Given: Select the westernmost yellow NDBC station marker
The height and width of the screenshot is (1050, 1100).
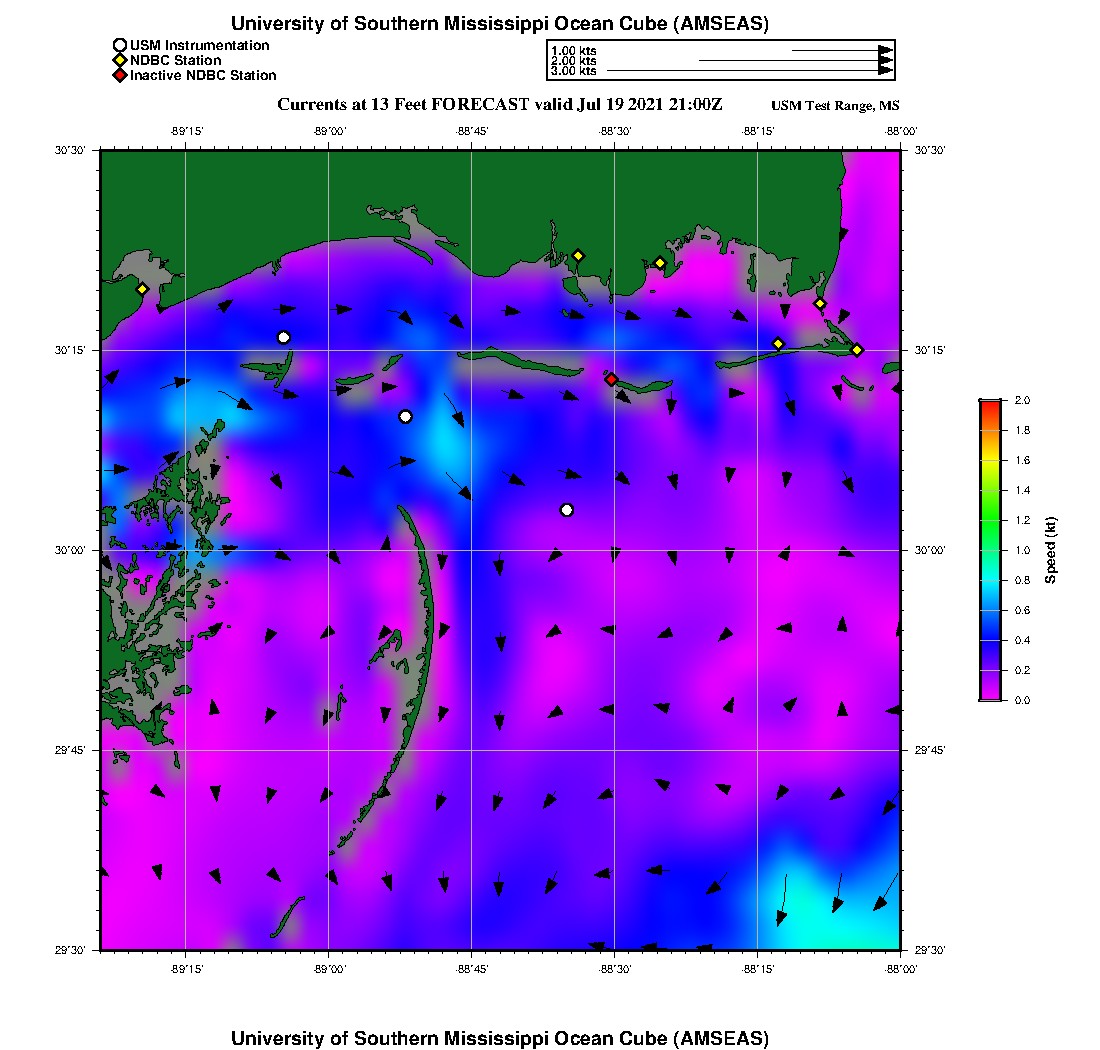Looking at the screenshot, I should 142,289.
